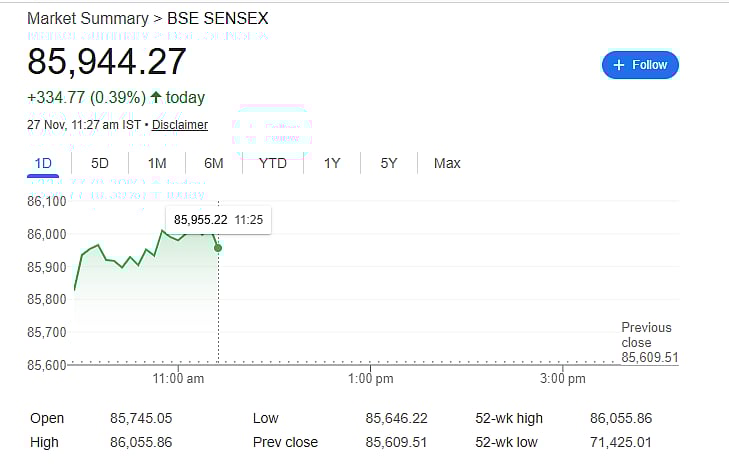Select the 1D time range tab

43,163
